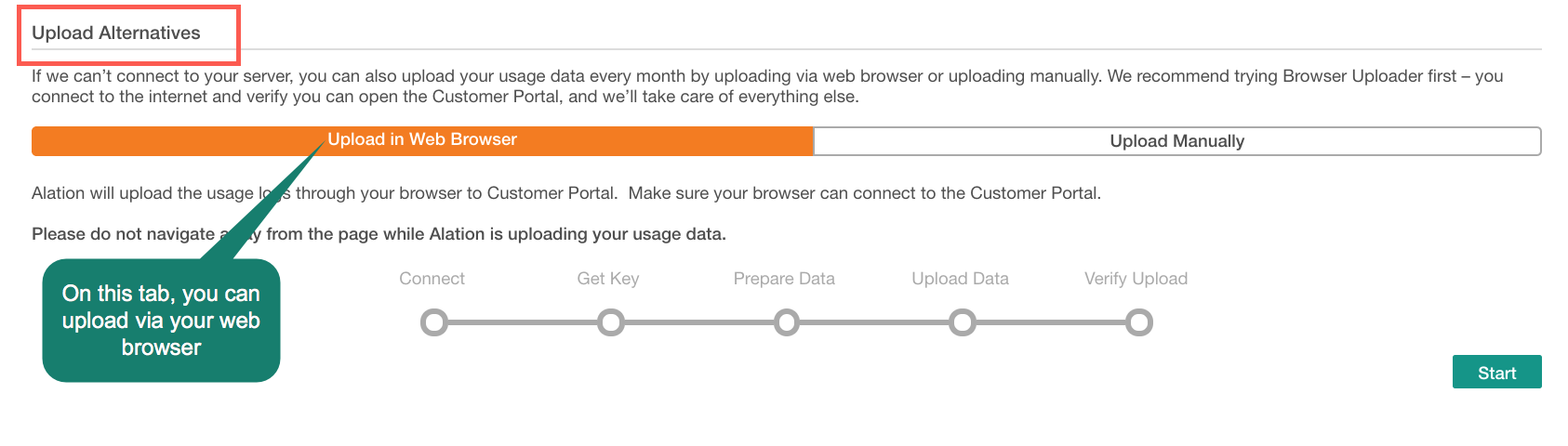Screen dimensions: 1568x446
Task: Click the Get Key step label
Action: [608, 279]
